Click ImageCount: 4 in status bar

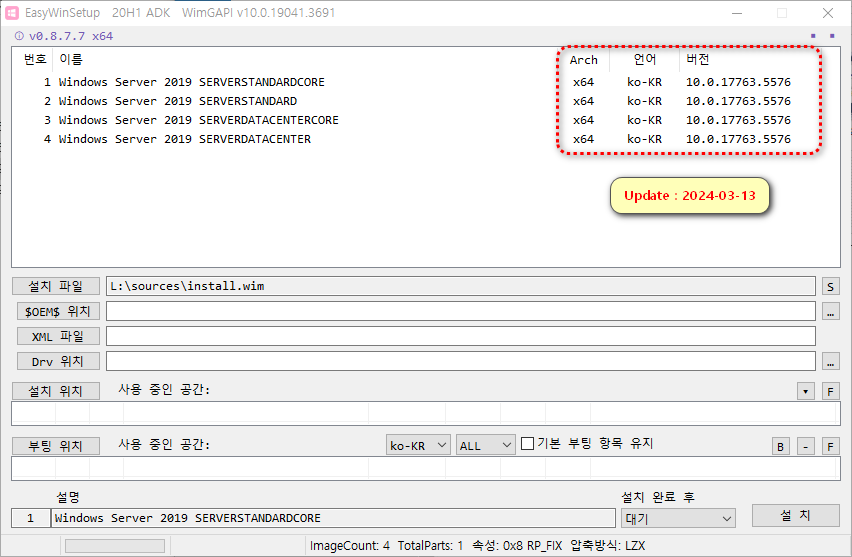349,546
